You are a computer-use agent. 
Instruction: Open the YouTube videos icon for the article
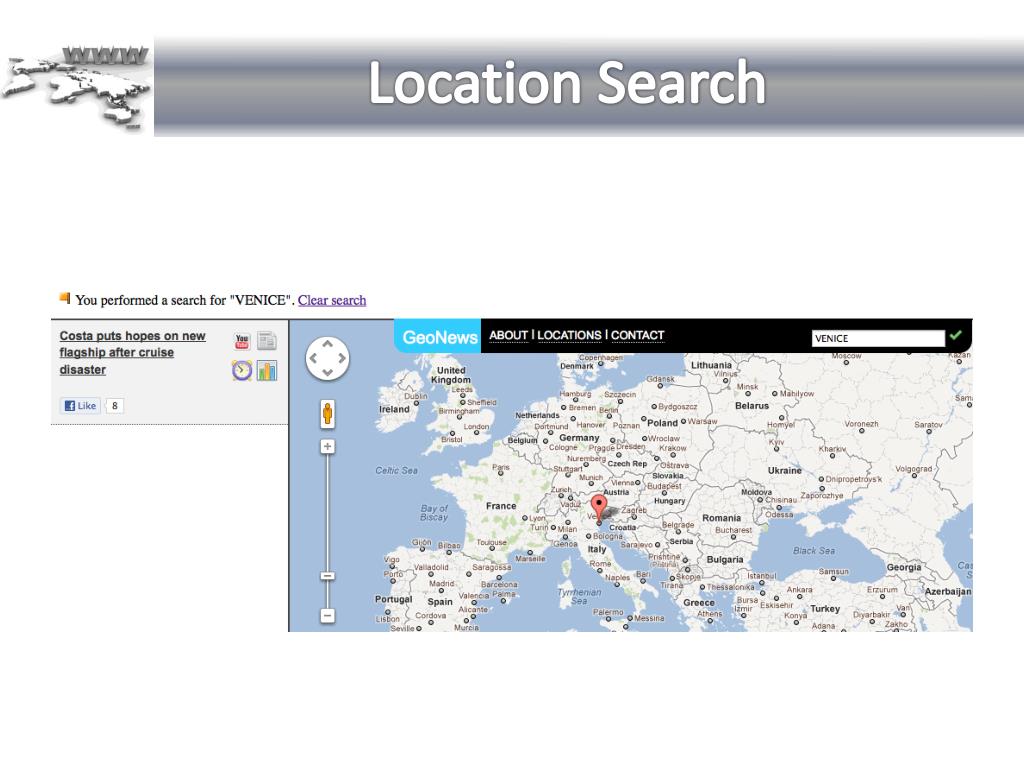click(x=242, y=341)
